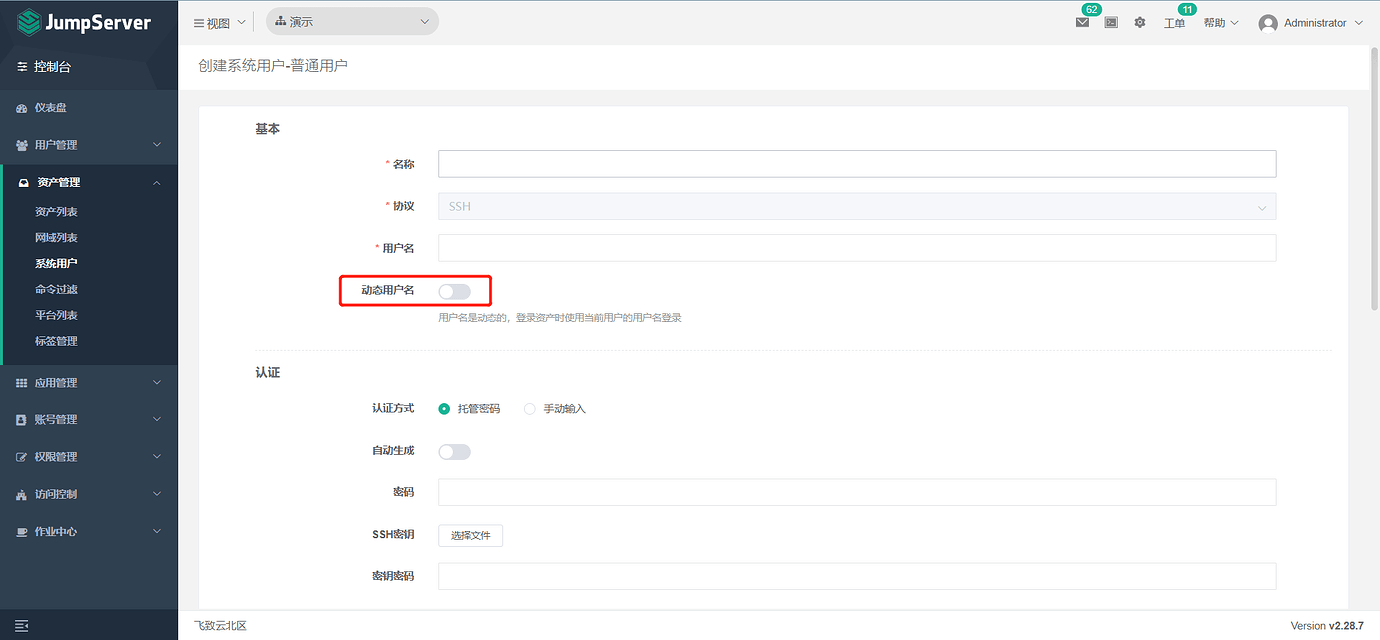Open the 视图 view dropdown
Screen dimensions: 1380x640
click(x=219, y=22)
